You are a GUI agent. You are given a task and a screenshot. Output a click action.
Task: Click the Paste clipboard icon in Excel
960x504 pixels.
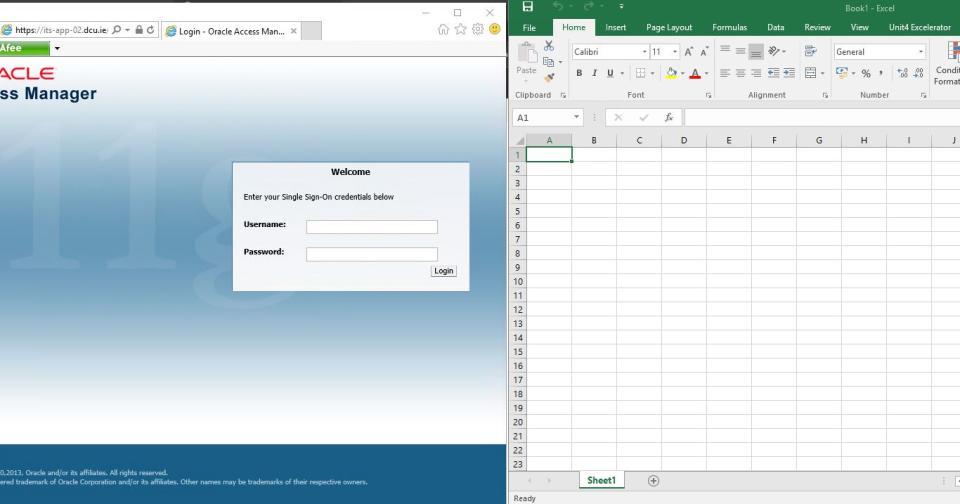coord(526,54)
